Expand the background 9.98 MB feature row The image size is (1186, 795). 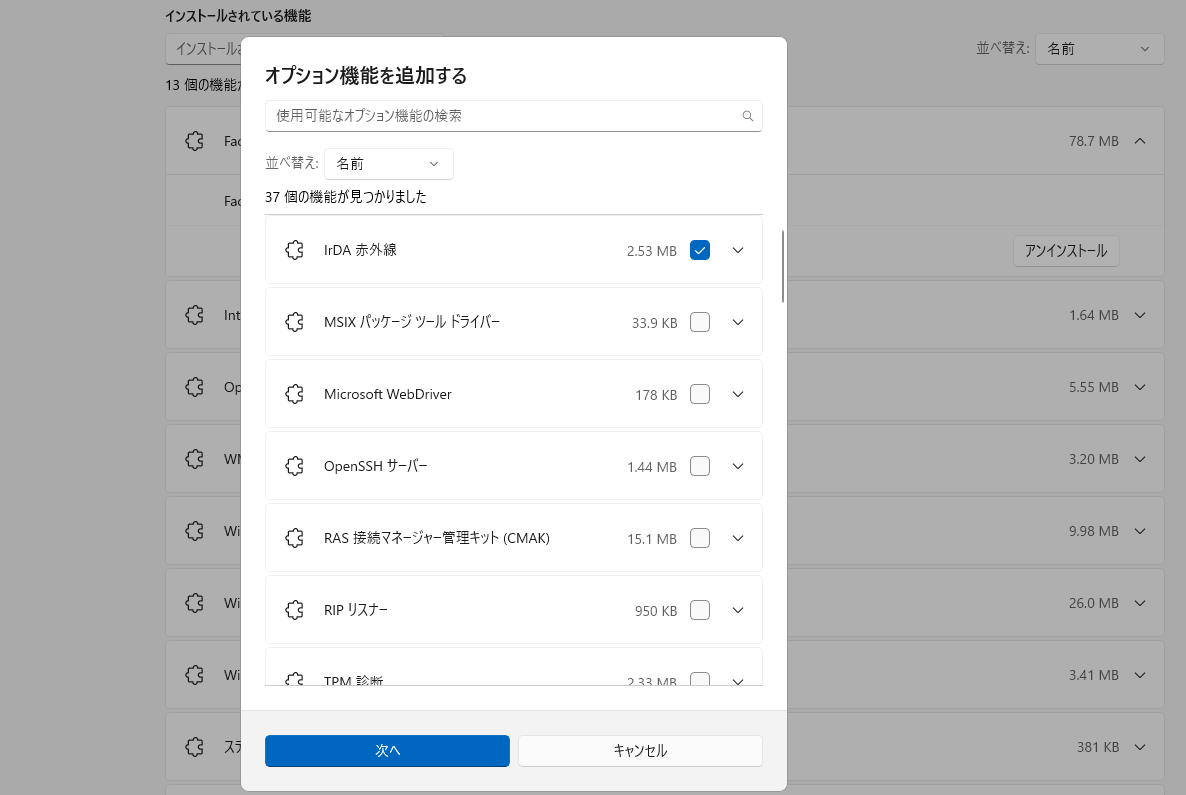point(1140,530)
